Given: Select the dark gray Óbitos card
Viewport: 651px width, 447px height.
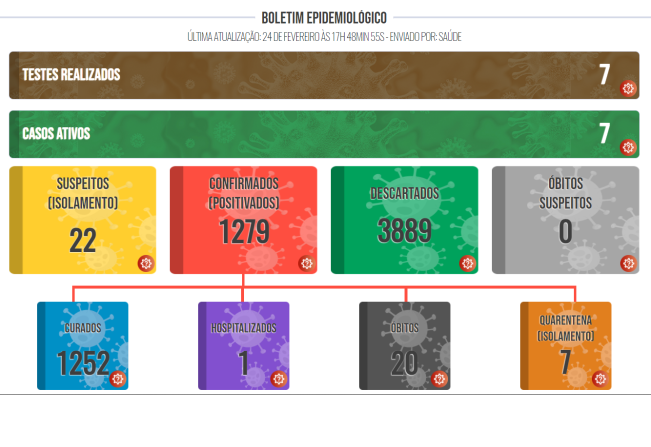Looking at the screenshot, I should pyautogui.click(x=405, y=346).
